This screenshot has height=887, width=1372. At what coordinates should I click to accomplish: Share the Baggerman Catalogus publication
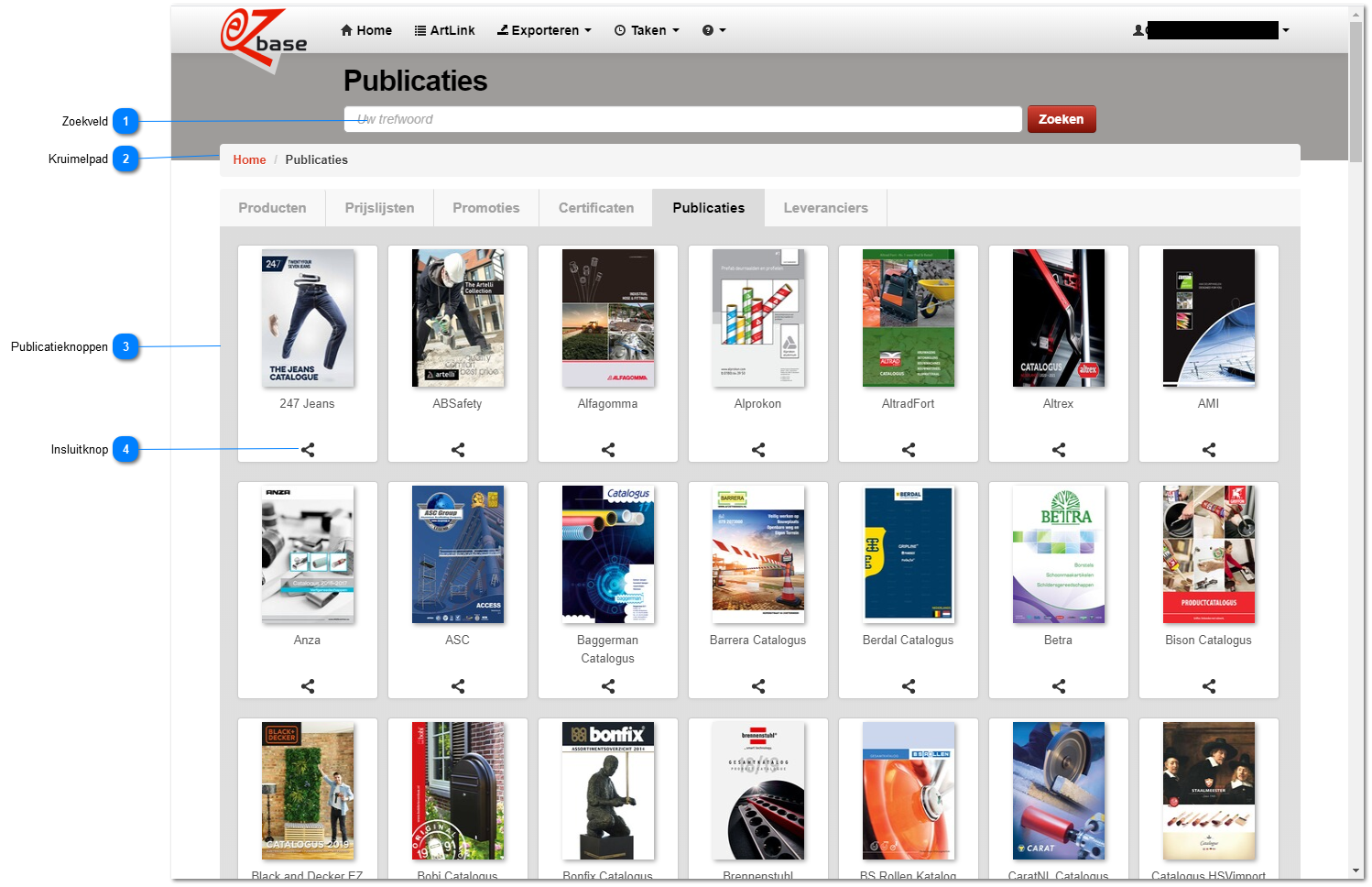608,686
